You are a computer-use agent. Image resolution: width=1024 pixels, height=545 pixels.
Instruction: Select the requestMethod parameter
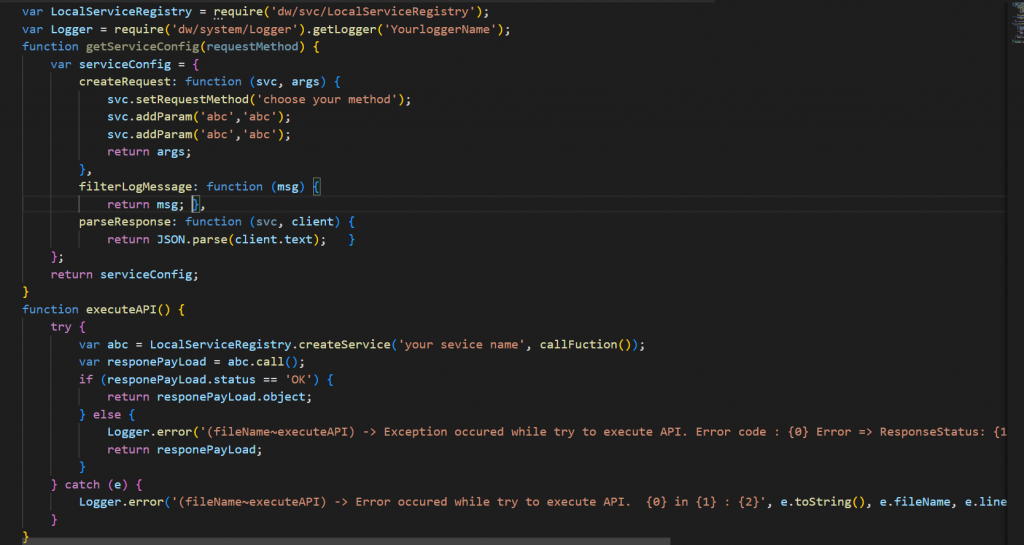(x=252, y=46)
